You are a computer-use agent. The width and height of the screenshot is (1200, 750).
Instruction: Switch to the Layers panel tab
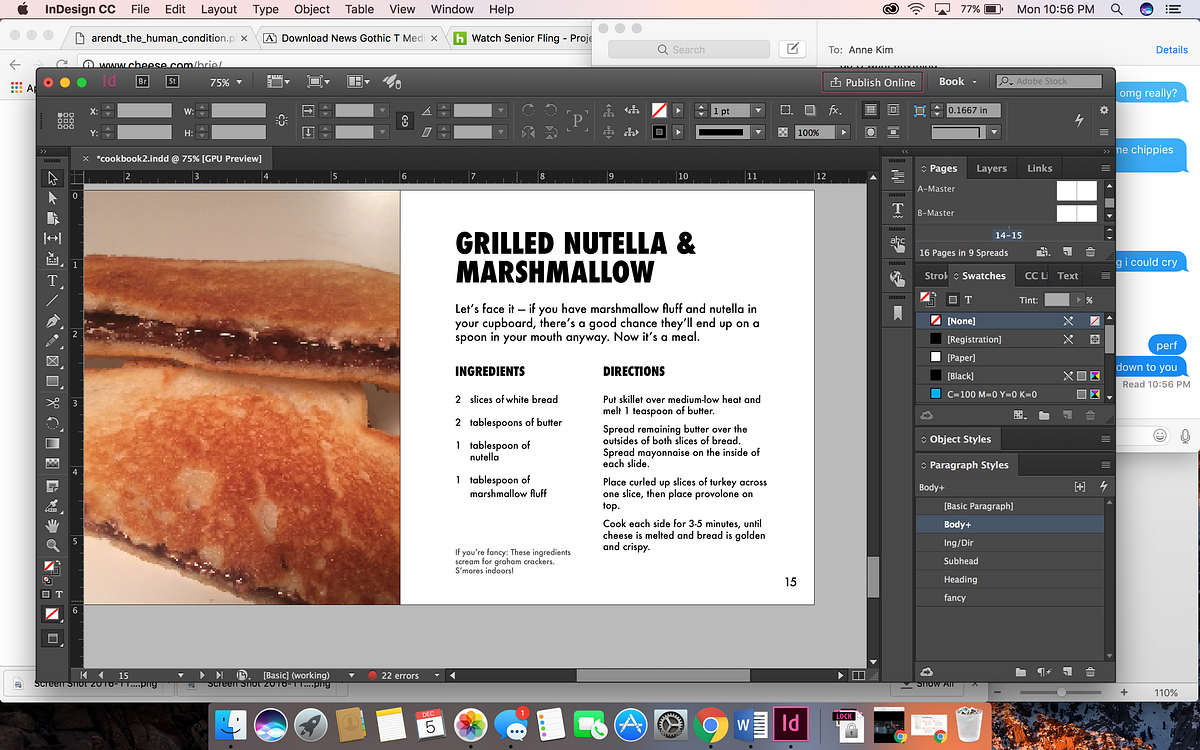[x=991, y=168]
